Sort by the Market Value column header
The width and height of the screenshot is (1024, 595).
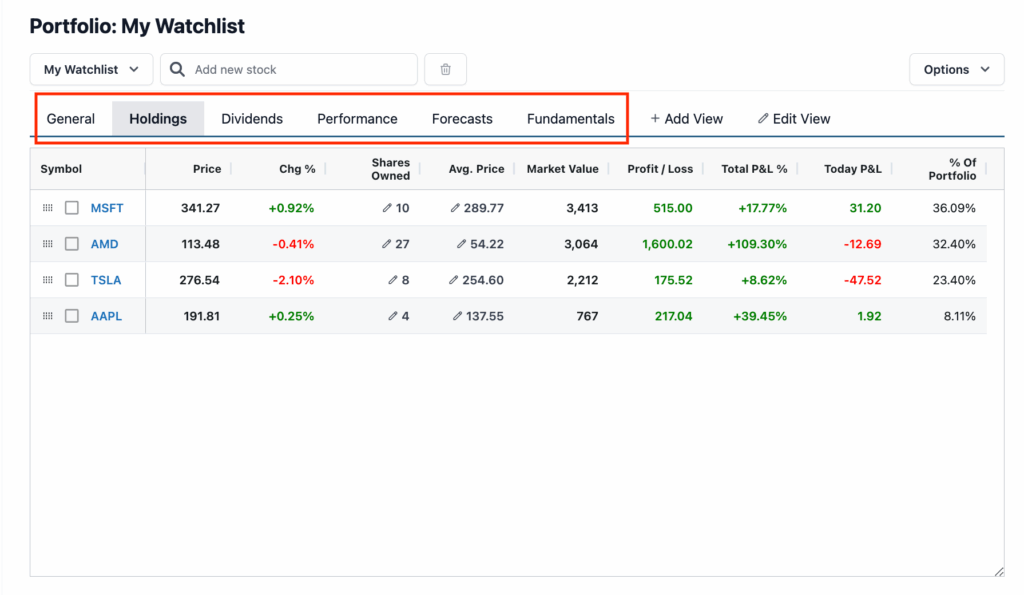(562, 169)
